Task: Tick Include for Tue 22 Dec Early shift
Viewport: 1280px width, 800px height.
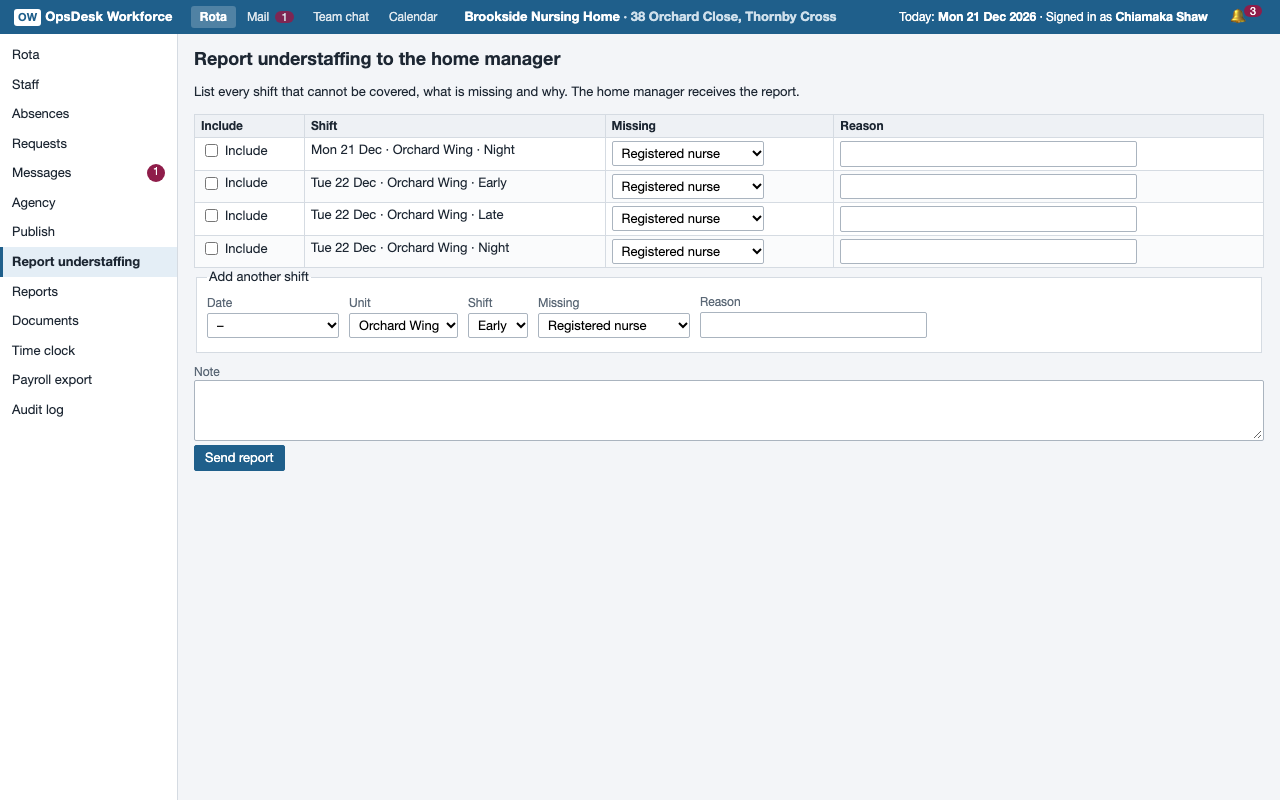Action: point(211,183)
